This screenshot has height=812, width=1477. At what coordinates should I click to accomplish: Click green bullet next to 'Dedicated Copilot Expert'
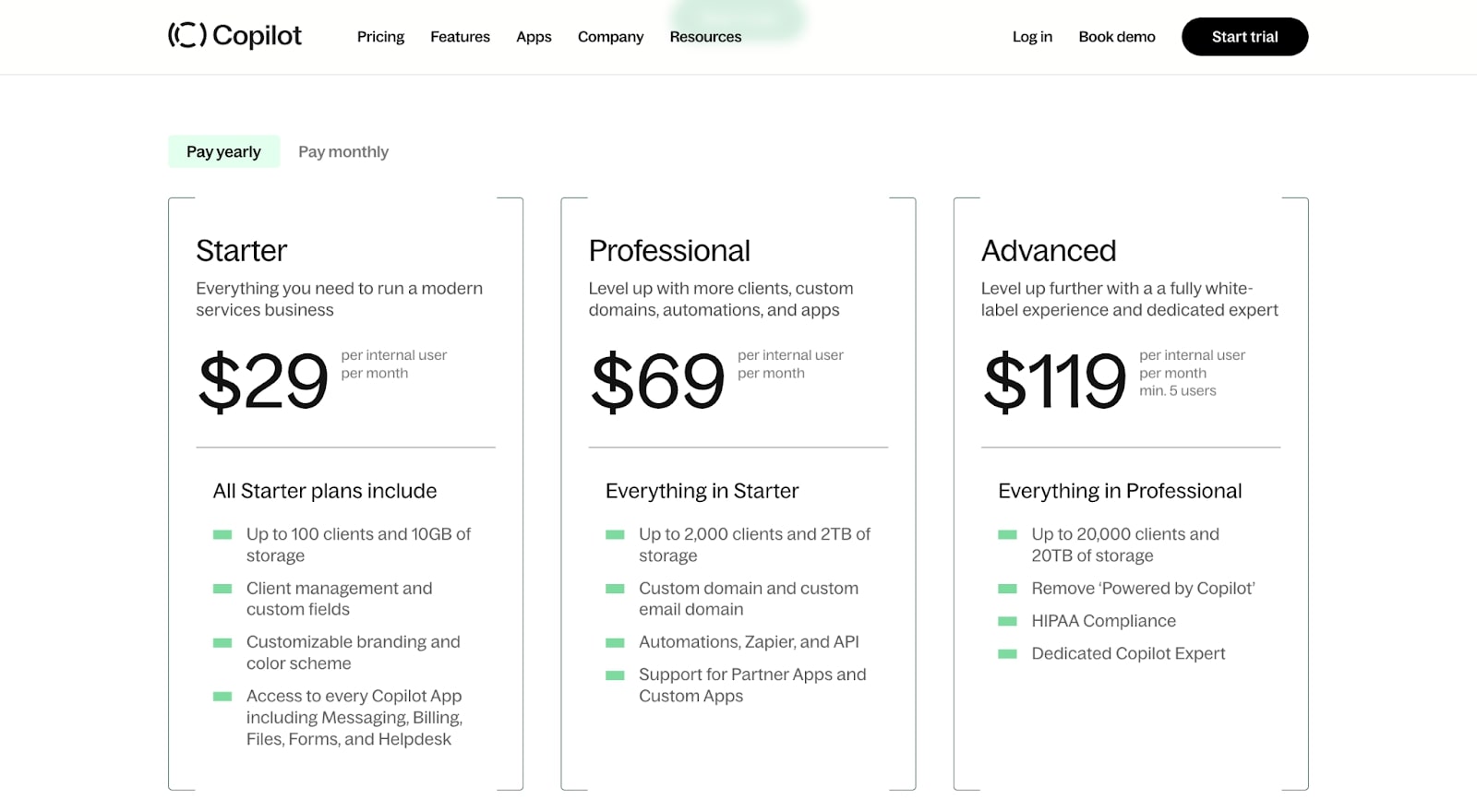click(1007, 654)
